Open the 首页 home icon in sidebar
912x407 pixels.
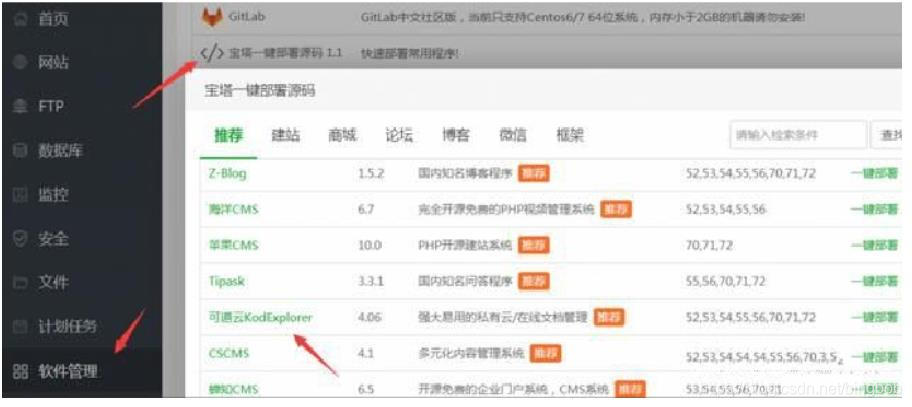pyautogui.click(x=20, y=19)
